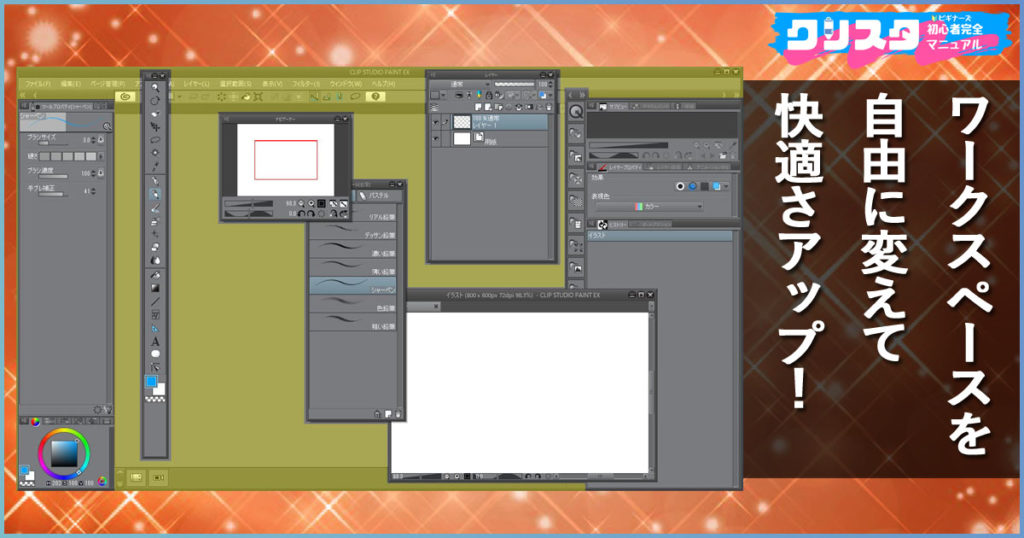Viewport: 1024px width, 538px height.
Task: Select the Fill bucket tool
Action: (x=155, y=275)
